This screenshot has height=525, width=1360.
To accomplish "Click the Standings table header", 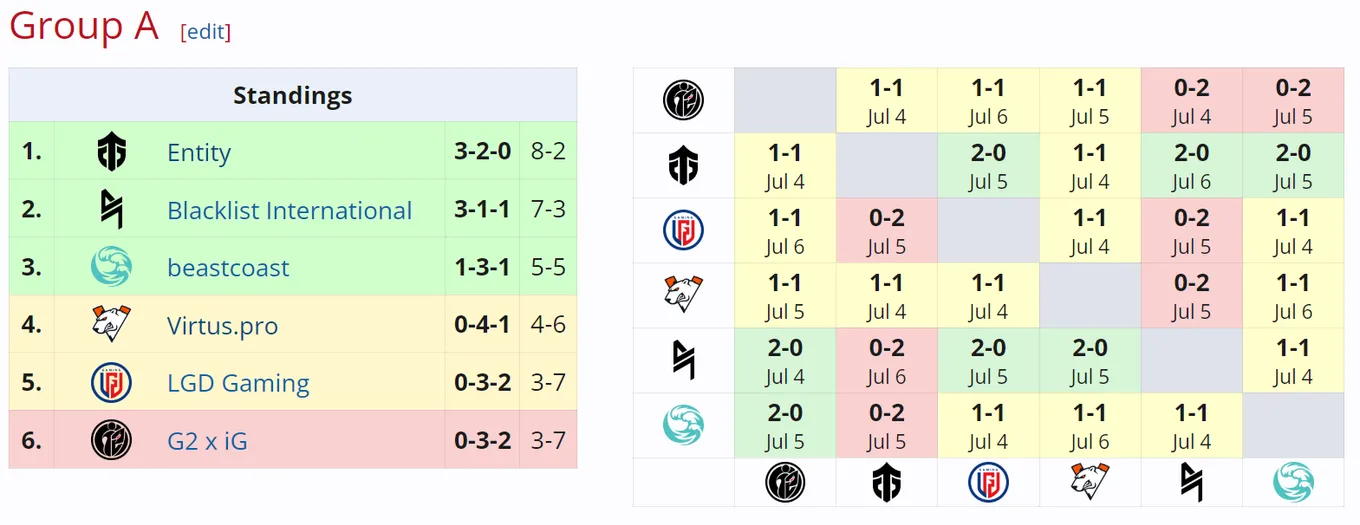I will (293, 95).
